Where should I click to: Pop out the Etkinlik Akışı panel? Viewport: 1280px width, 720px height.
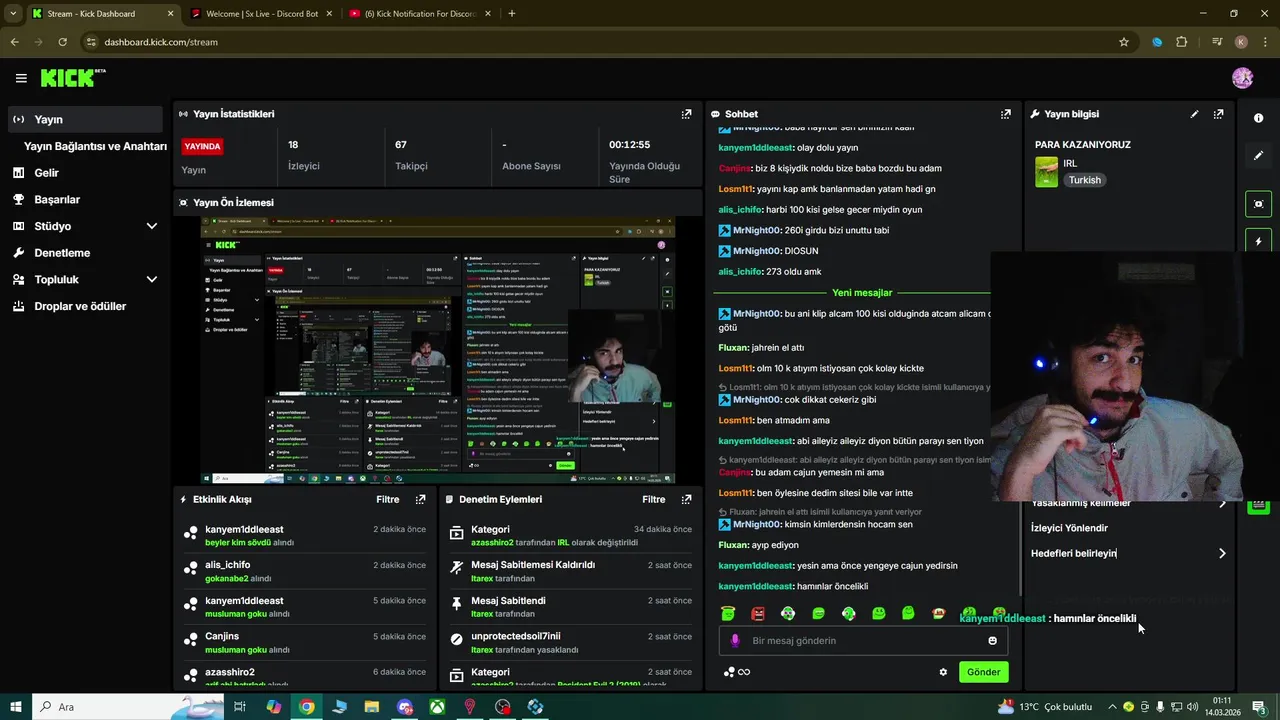[420, 499]
